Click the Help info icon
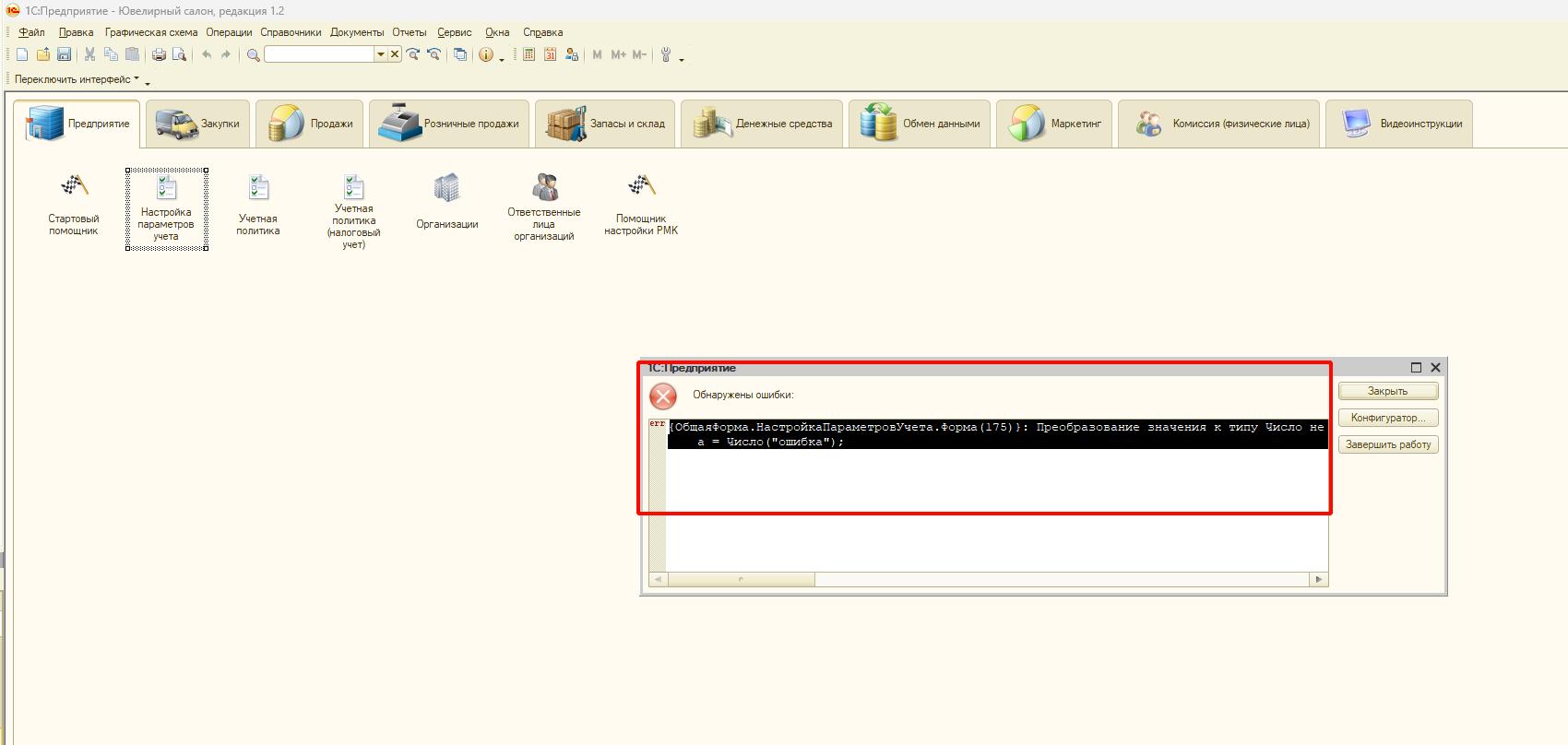1568x745 pixels. click(486, 54)
